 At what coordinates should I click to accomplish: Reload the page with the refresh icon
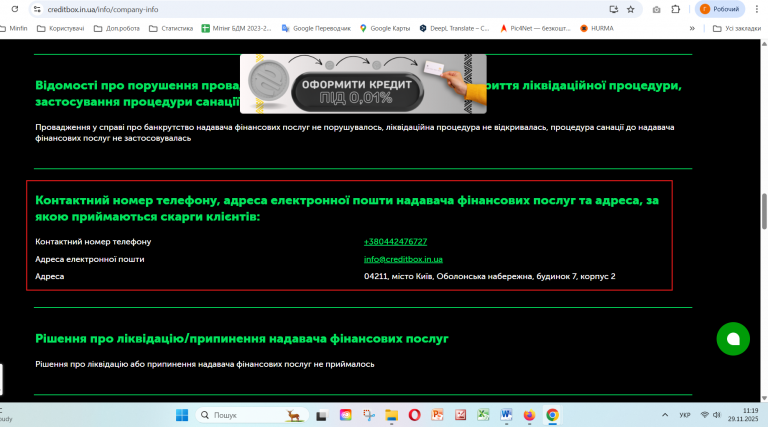(15, 9)
